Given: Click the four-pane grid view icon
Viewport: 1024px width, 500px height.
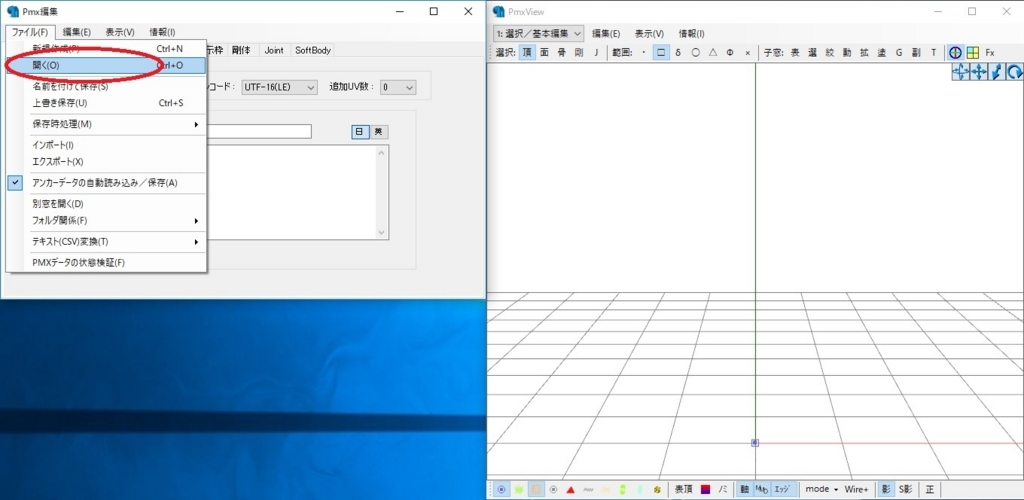Looking at the screenshot, I should tap(972, 53).
